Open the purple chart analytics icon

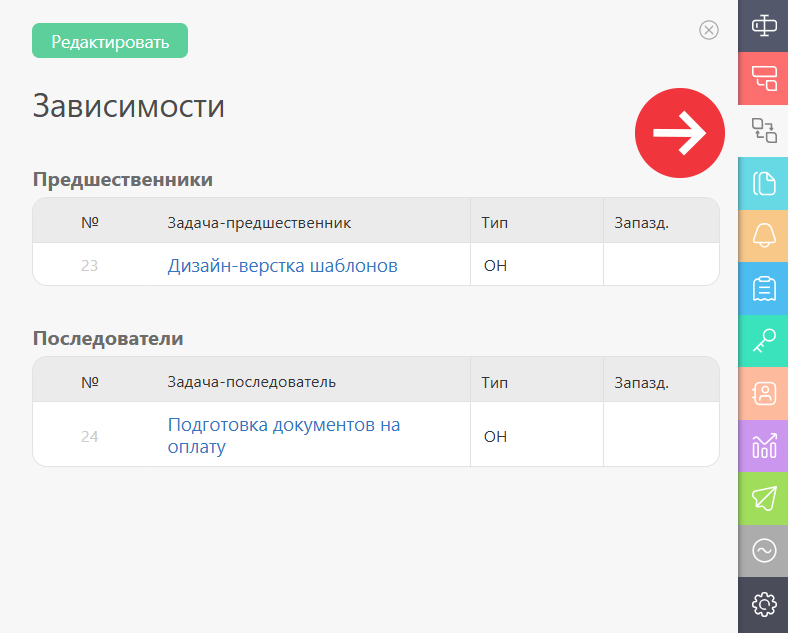[x=763, y=446]
